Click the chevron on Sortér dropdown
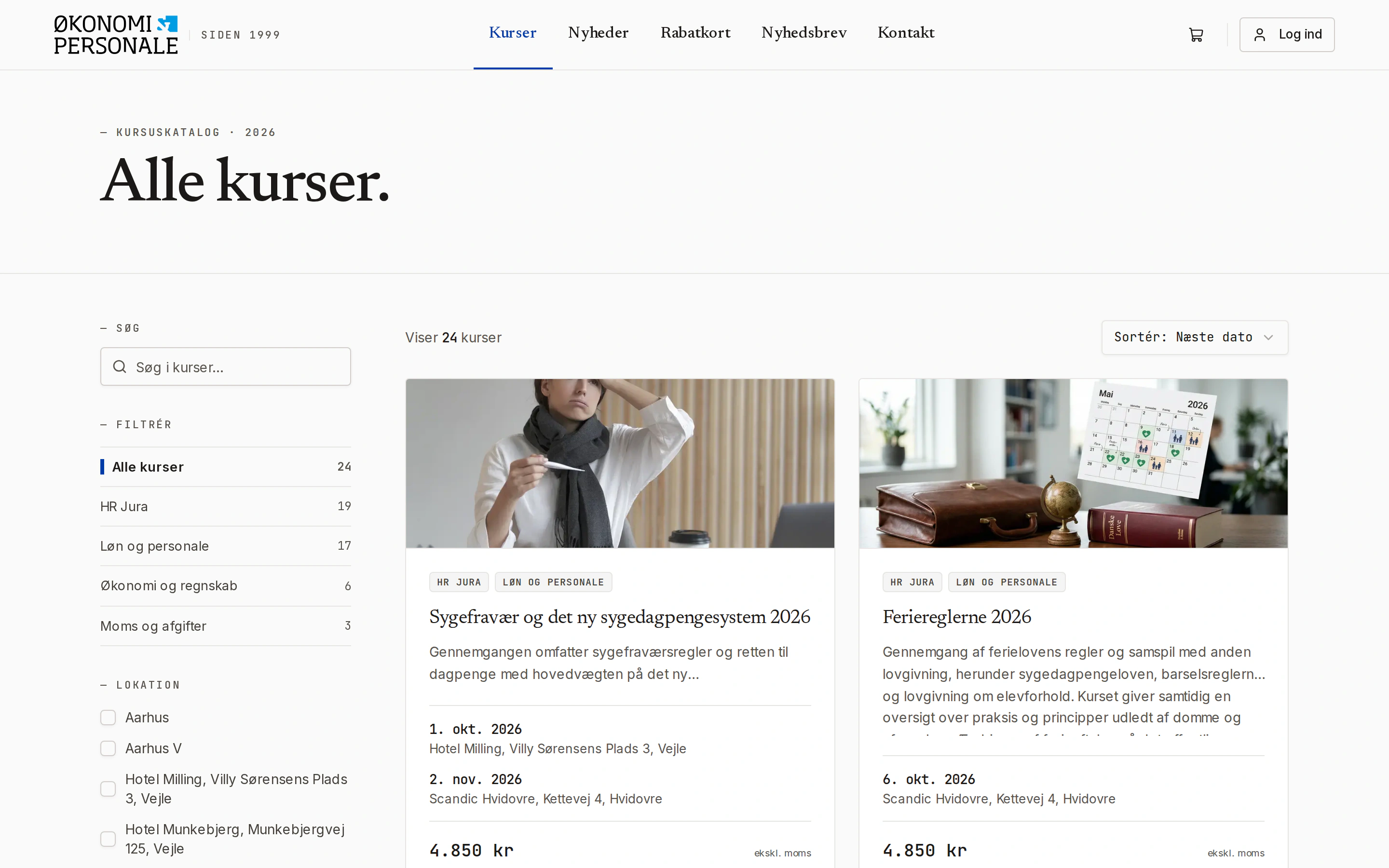The height and width of the screenshot is (868, 1389). (x=1268, y=338)
